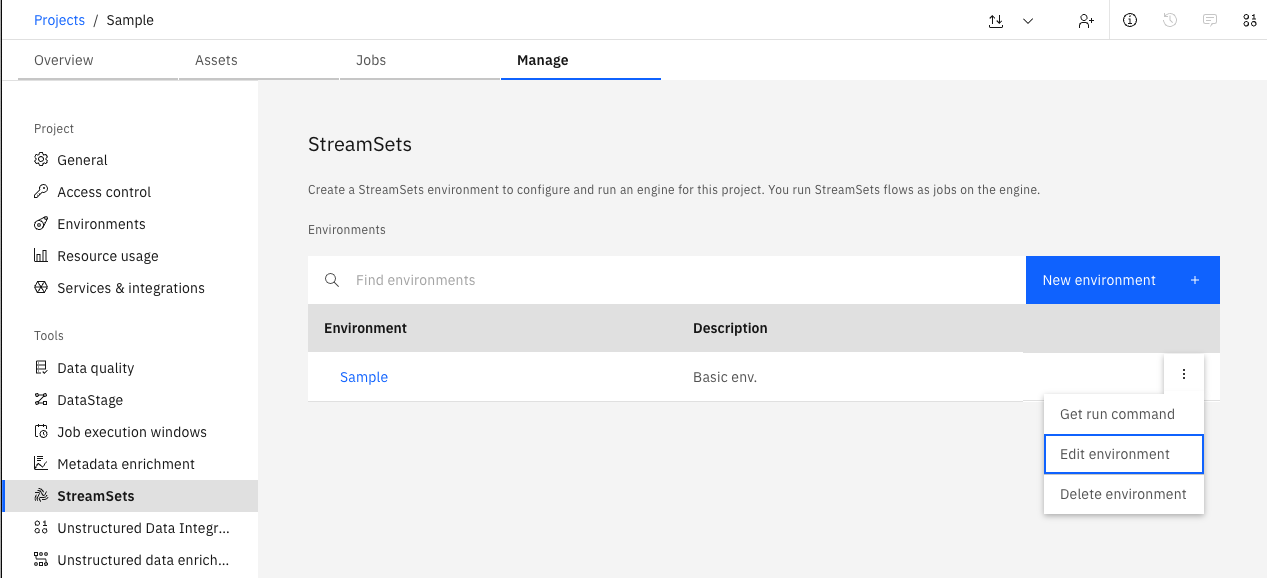
Task: Open the Sample environment link
Action: pos(364,377)
